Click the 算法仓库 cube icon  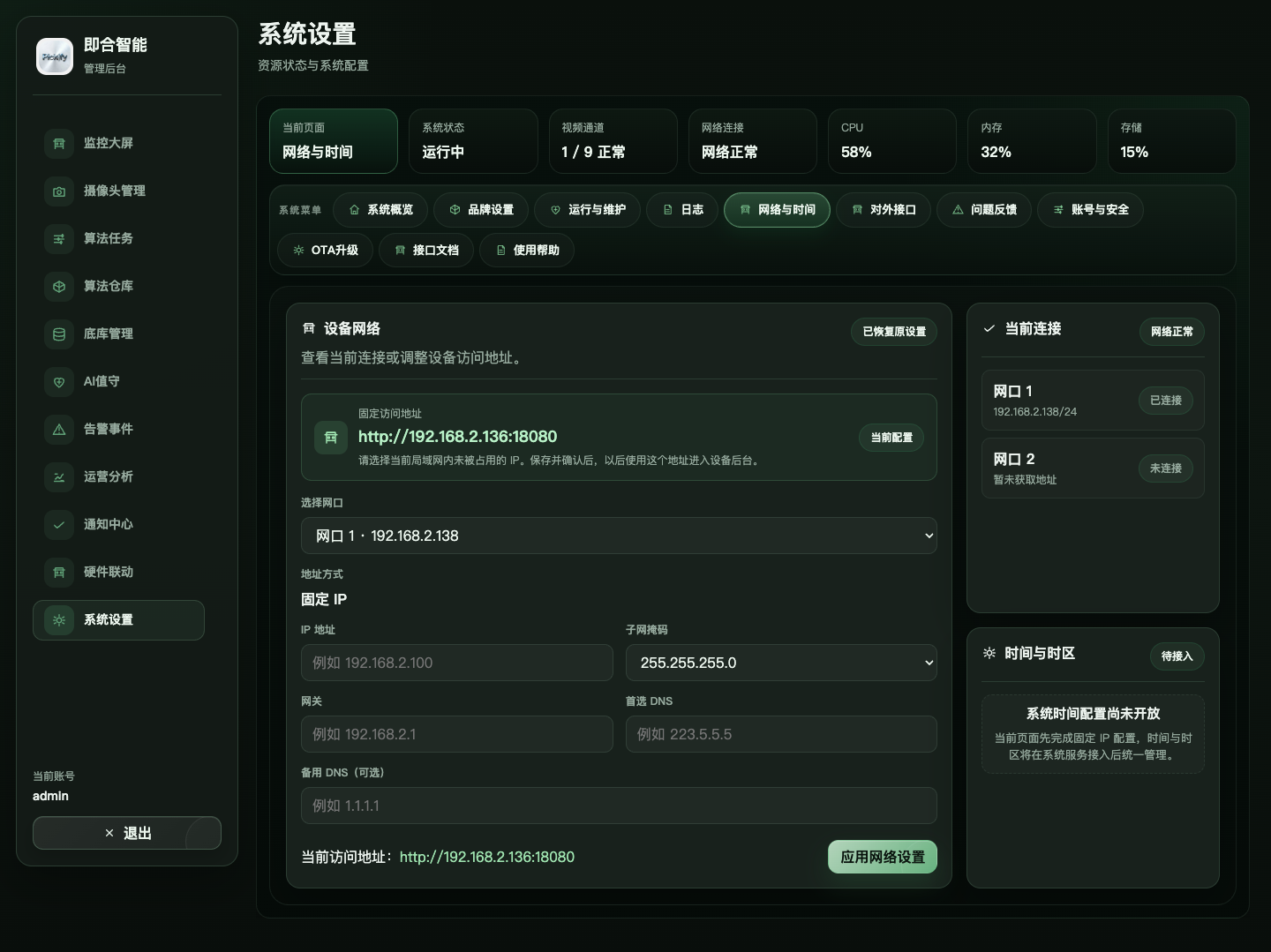point(59,286)
